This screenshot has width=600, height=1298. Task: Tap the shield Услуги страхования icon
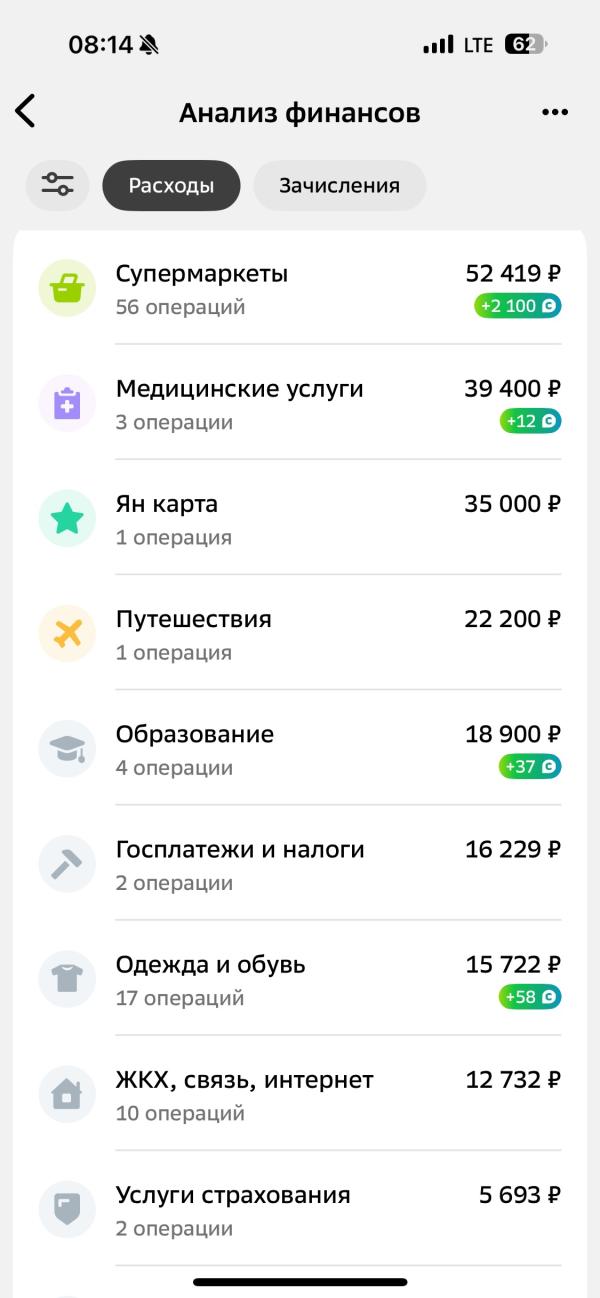click(x=67, y=1209)
